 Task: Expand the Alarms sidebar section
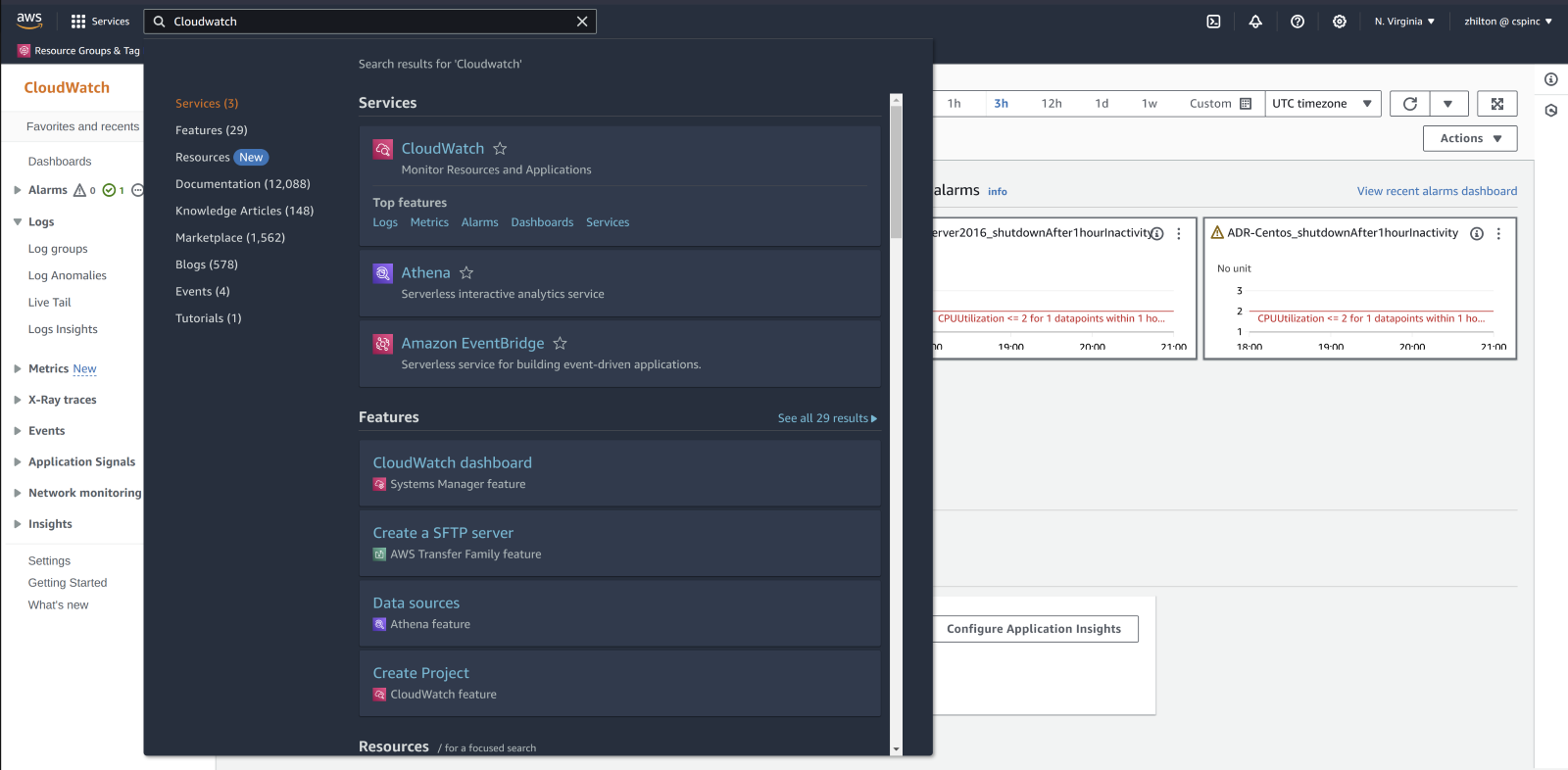(18, 190)
